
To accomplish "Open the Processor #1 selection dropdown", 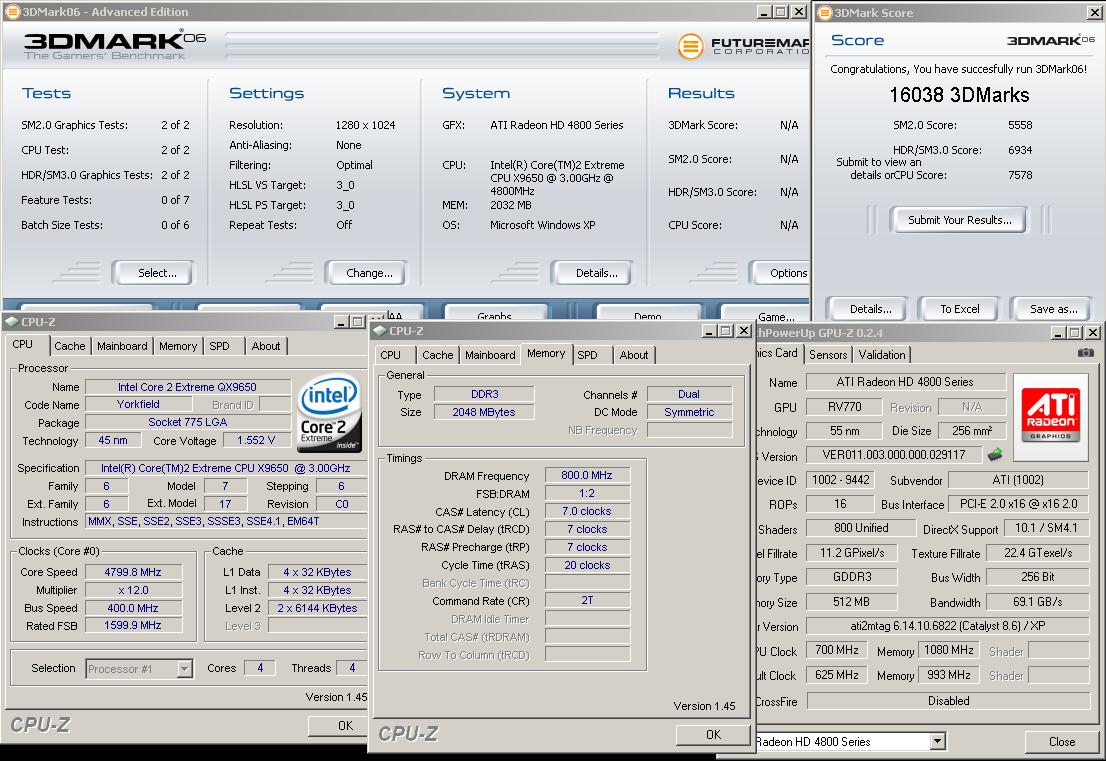I will [184, 669].
